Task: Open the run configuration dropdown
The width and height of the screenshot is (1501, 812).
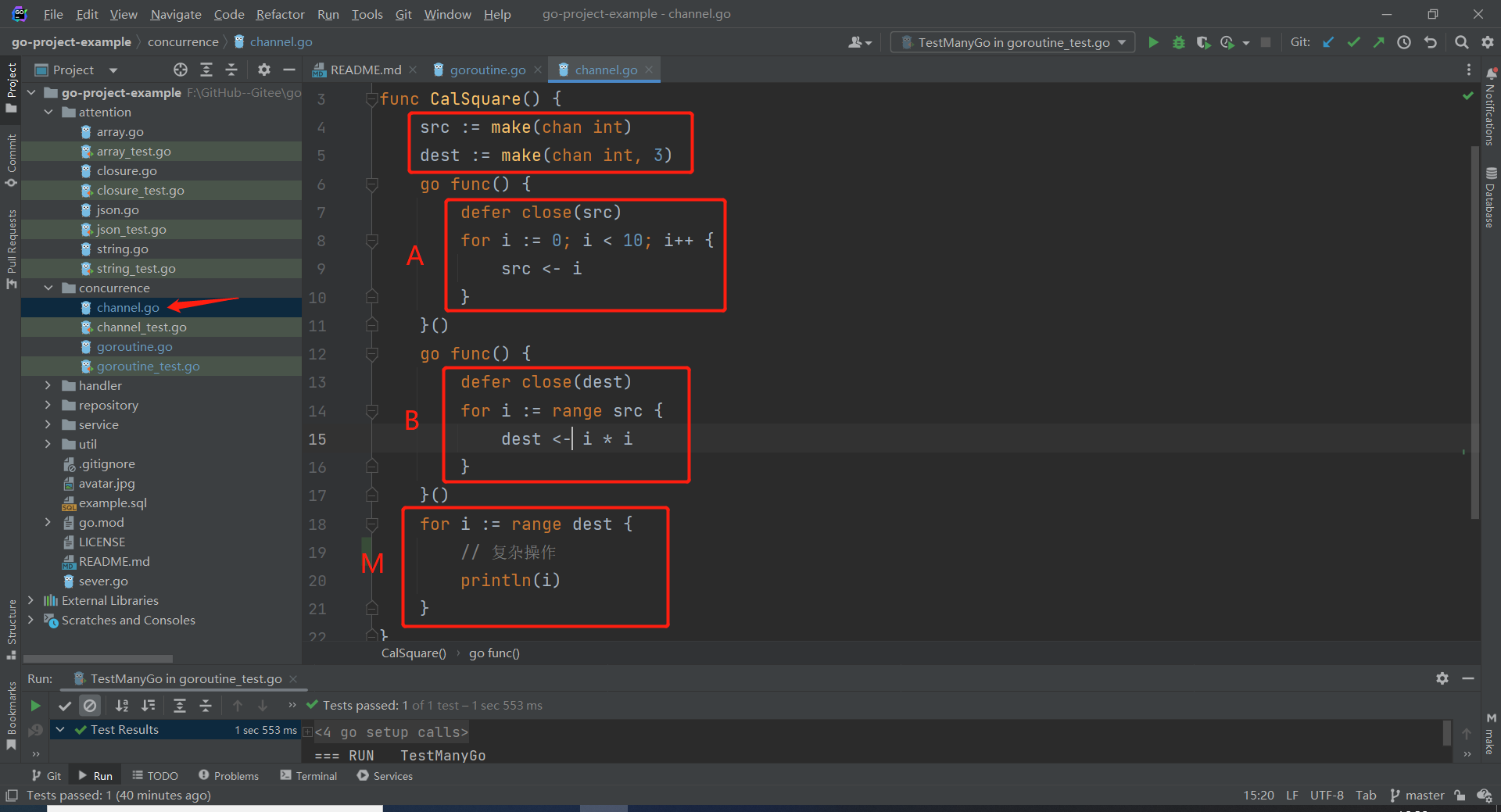Action: tap(1013, 43)
